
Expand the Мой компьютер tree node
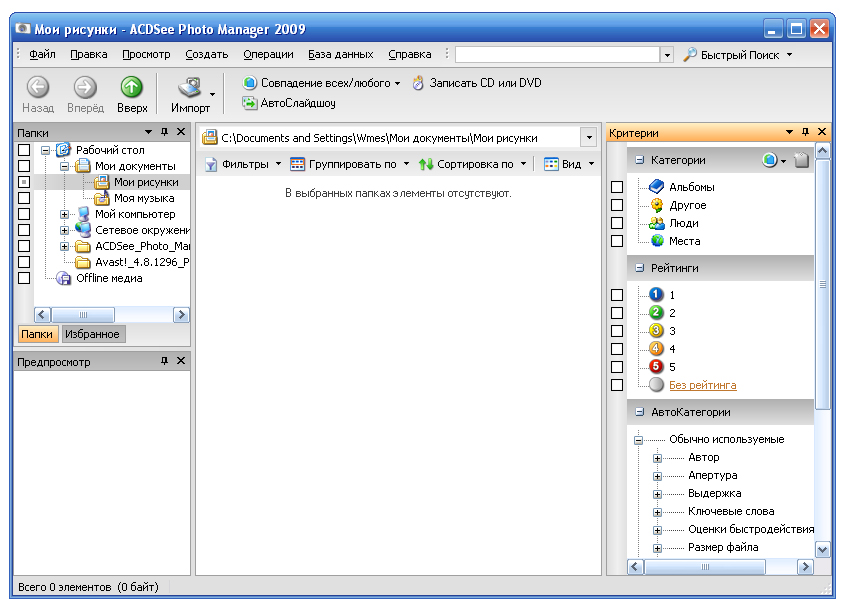[x=64, y=214]
